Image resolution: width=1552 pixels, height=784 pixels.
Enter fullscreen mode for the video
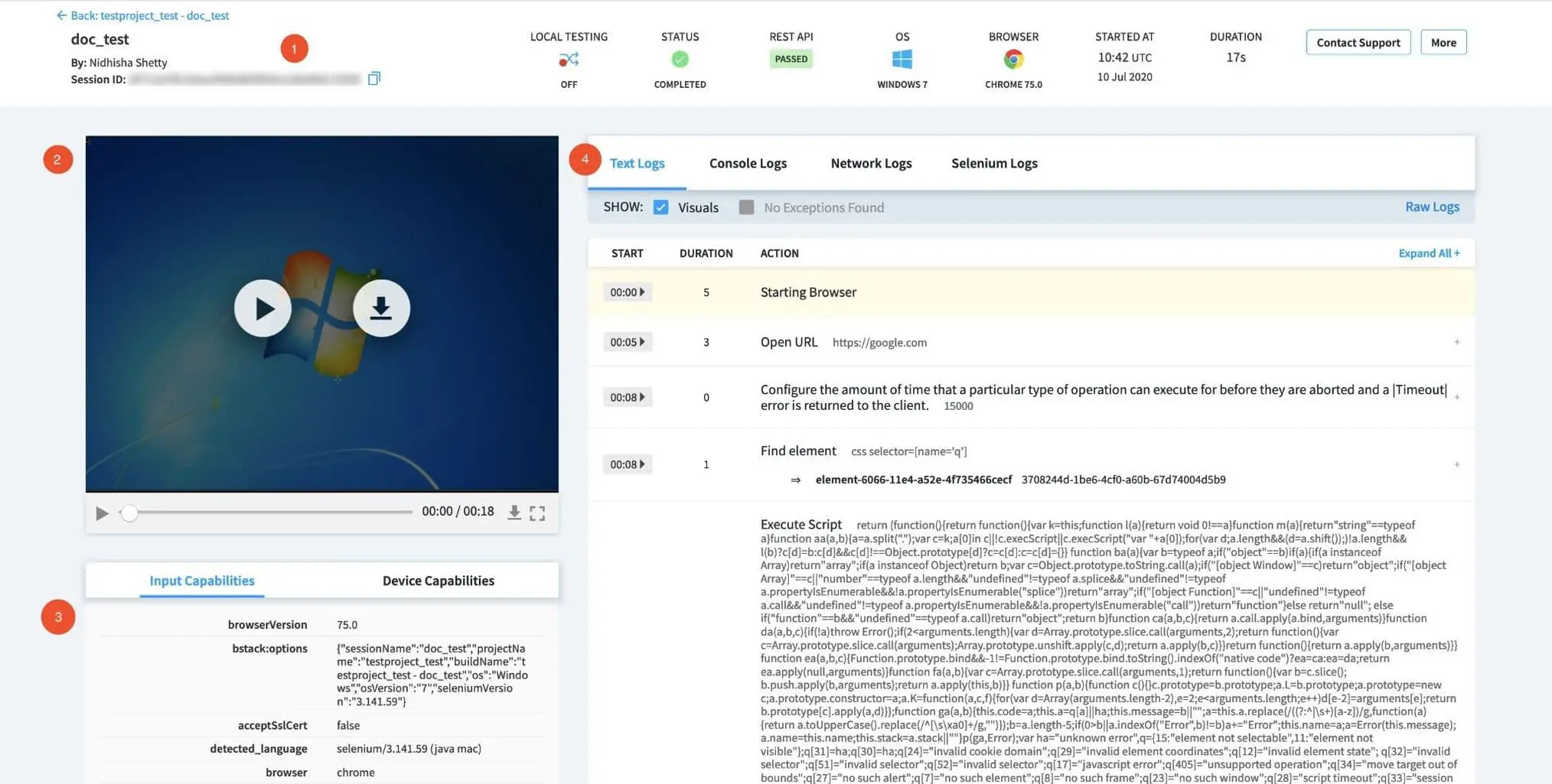tap(537, 512)
